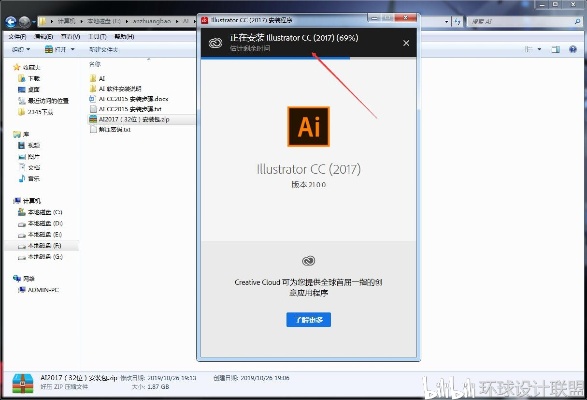Click the installer progress bar under the header

308,58
